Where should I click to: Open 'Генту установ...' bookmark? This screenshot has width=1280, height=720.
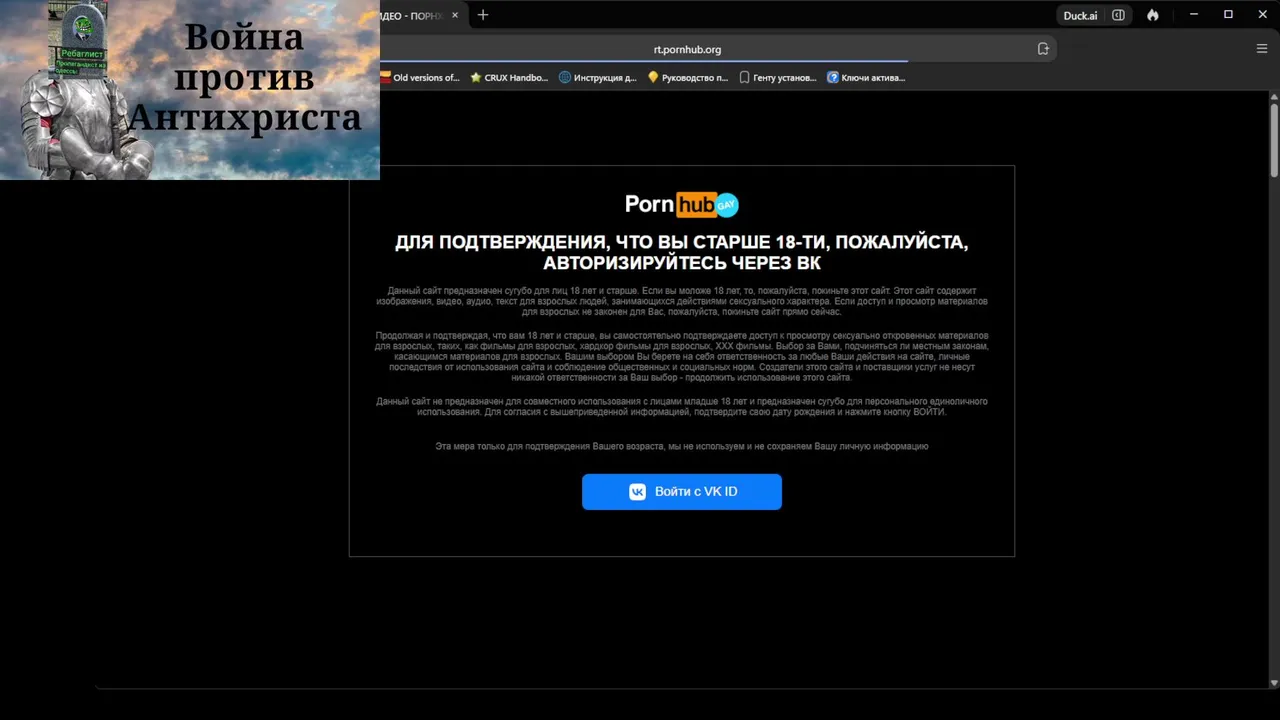(x=778, y=77)
